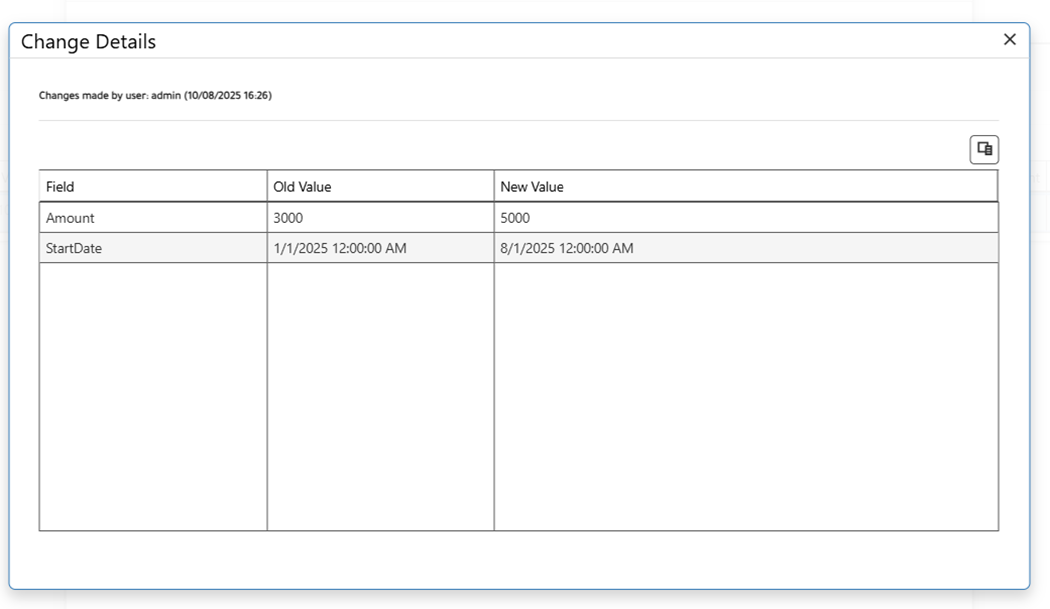
Task: Click the New Value column header
Action: [532, 187]
